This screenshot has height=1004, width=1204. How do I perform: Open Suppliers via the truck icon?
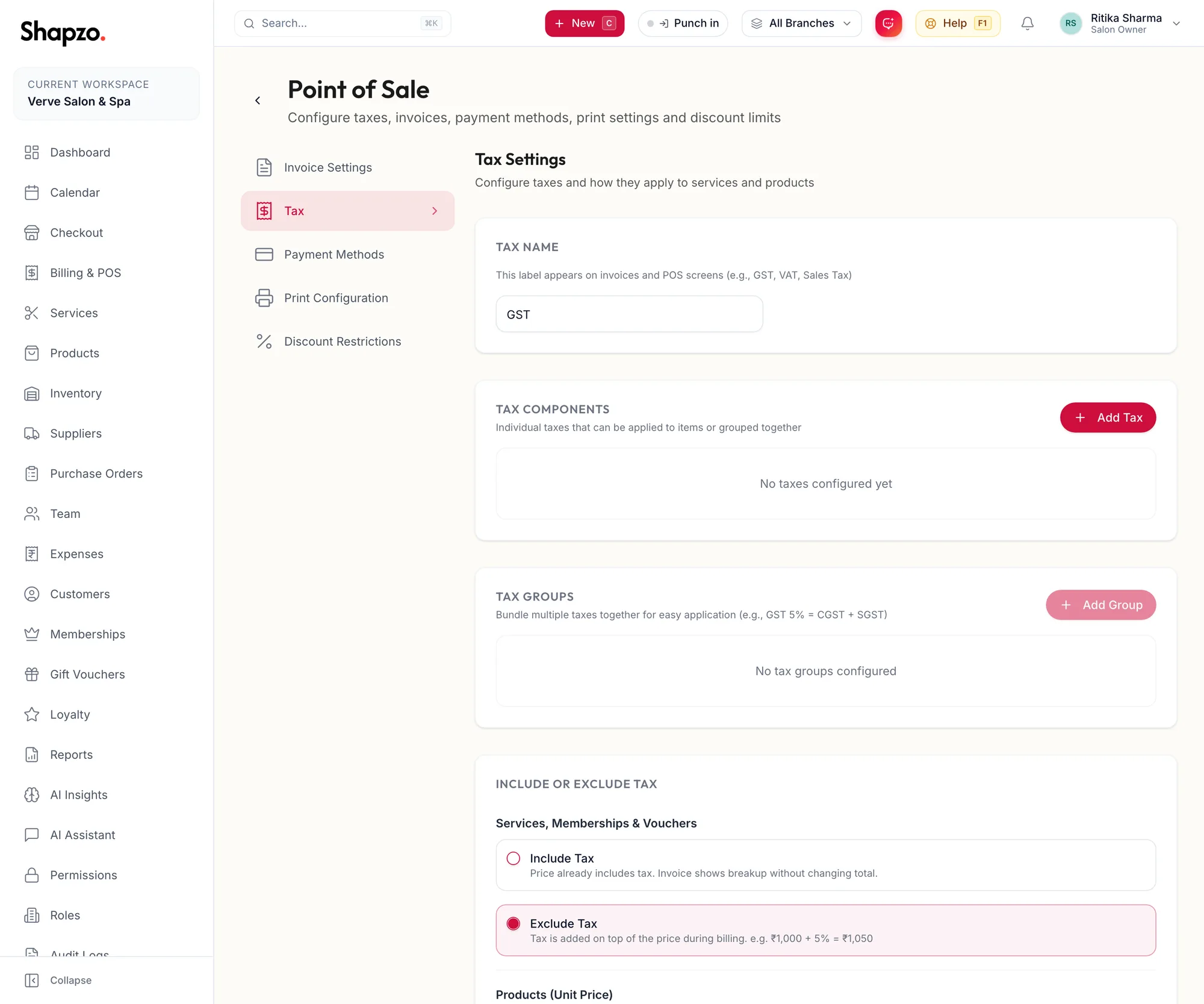pos(32,434)
